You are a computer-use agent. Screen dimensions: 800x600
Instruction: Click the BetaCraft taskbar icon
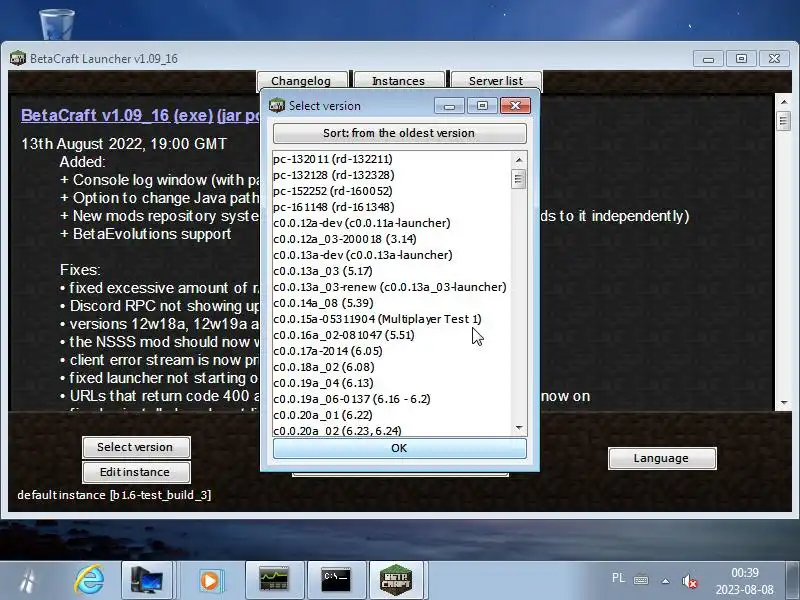396,581
